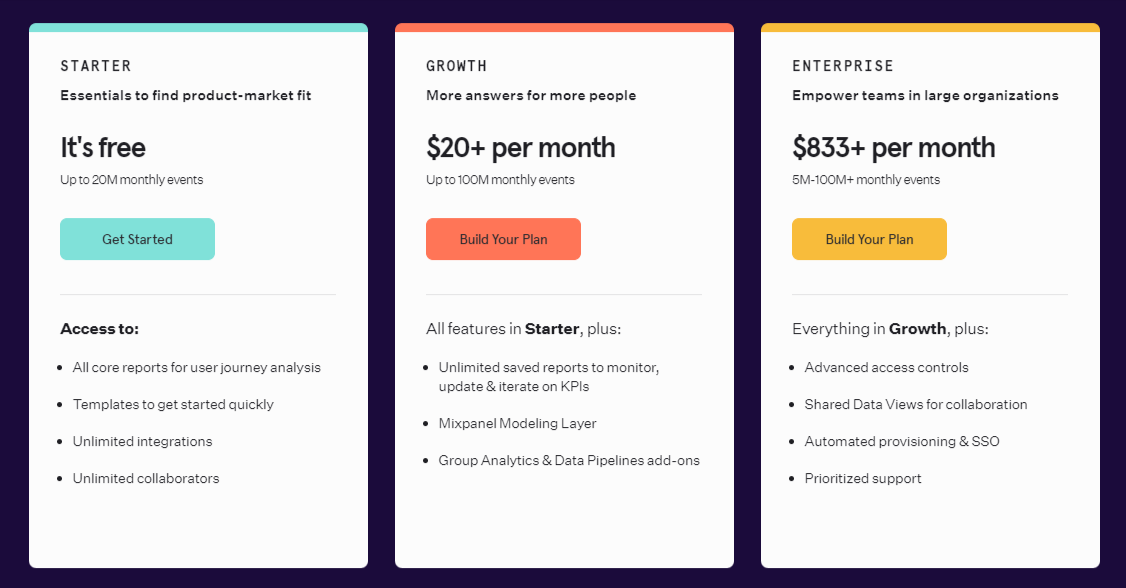The width and height of the screenshot is (1126, 588).
Task: Click the "$20+ per month" price
Action: (520, 148)
